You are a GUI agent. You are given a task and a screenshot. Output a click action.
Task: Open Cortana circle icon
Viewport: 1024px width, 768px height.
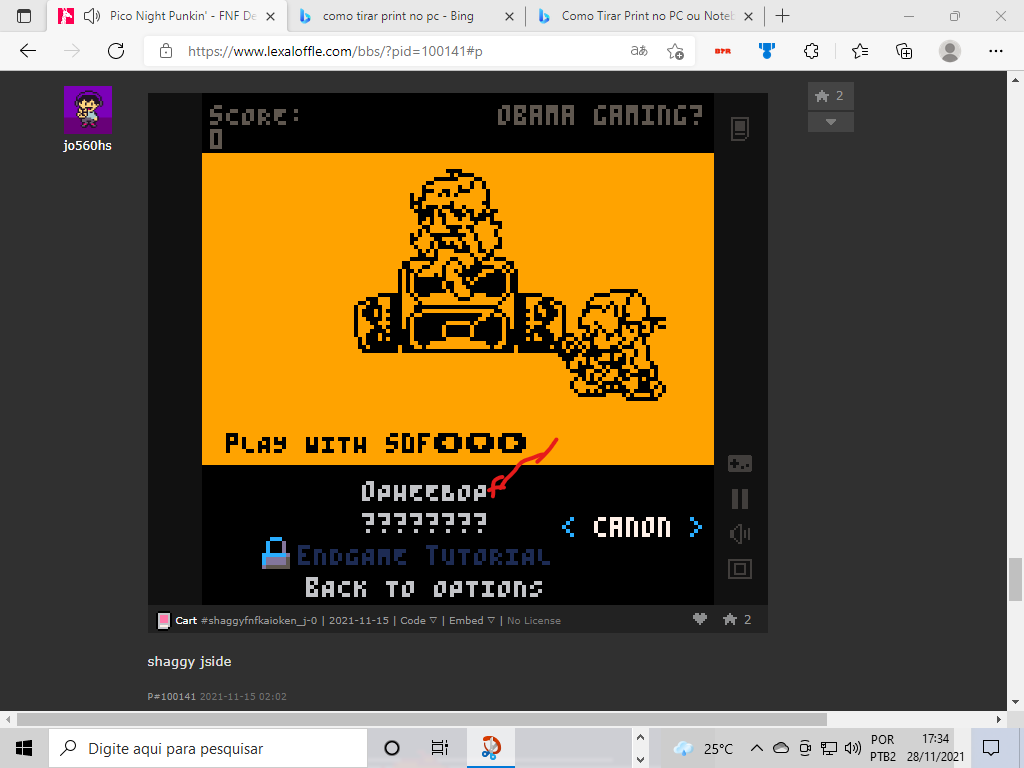[x=391, y=748]
